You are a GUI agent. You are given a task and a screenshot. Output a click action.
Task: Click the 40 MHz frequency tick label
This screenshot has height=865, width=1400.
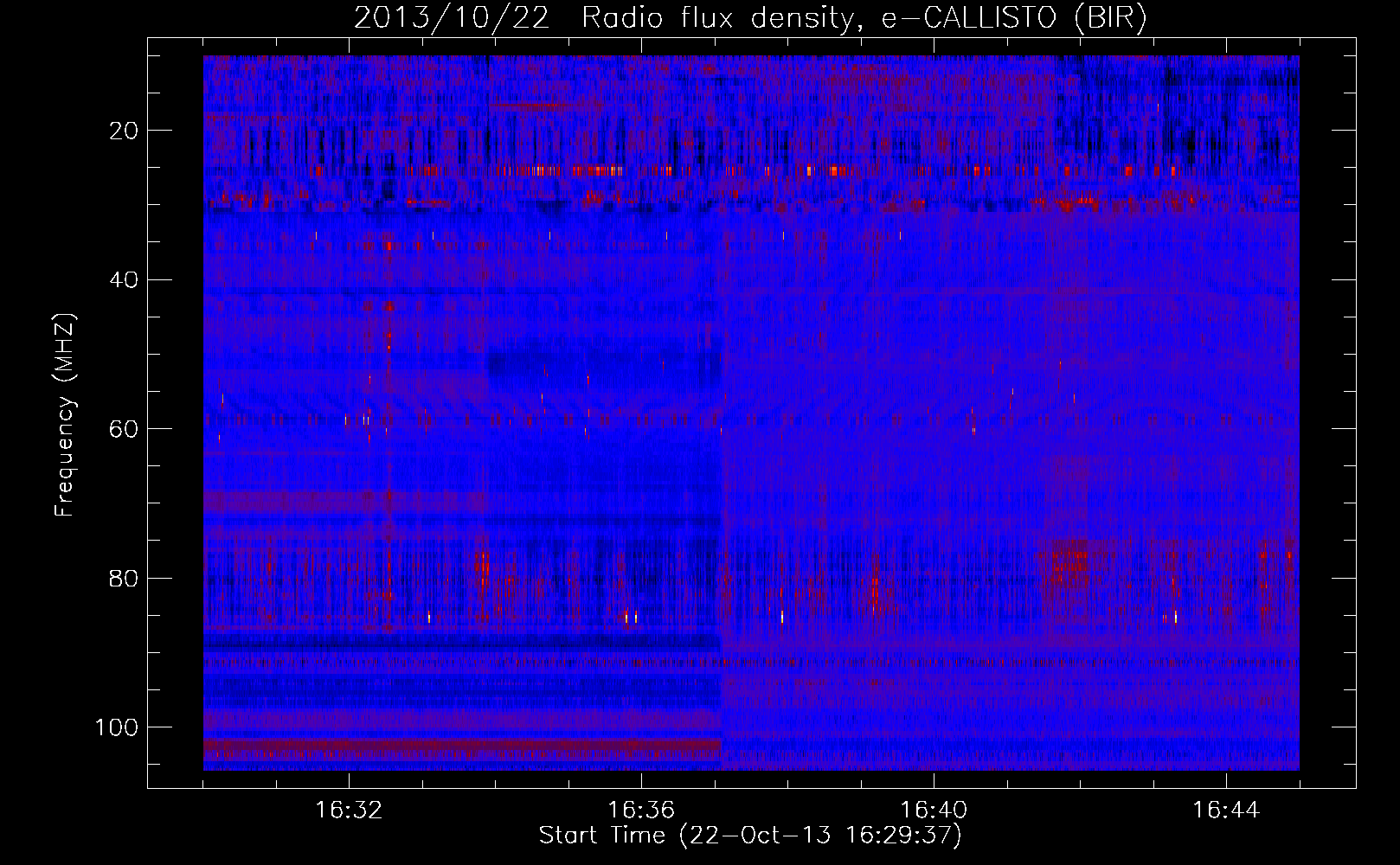pyautogui.click(x=124, y=280)
